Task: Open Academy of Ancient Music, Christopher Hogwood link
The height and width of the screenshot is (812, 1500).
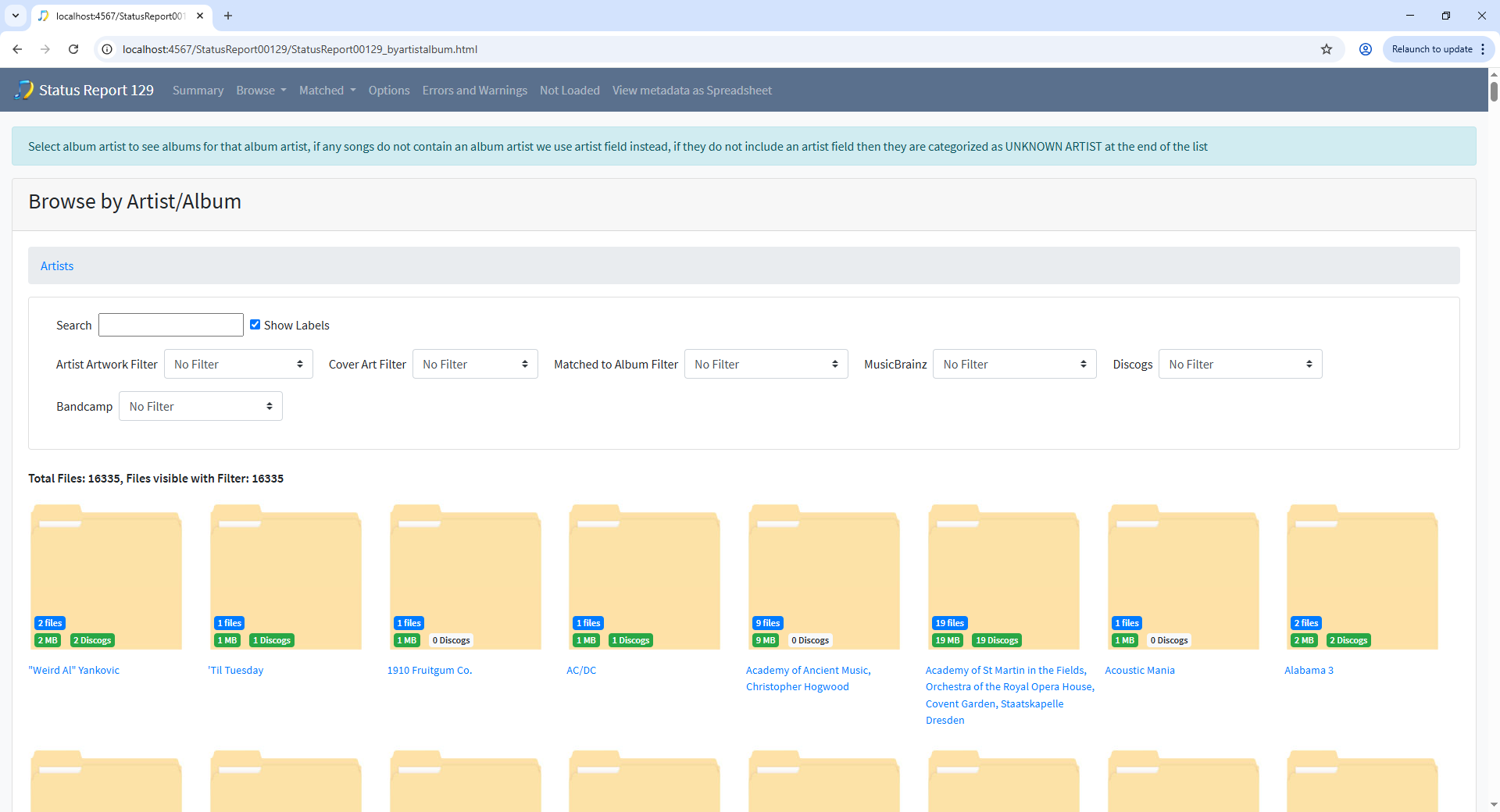Action: [809, 678]
